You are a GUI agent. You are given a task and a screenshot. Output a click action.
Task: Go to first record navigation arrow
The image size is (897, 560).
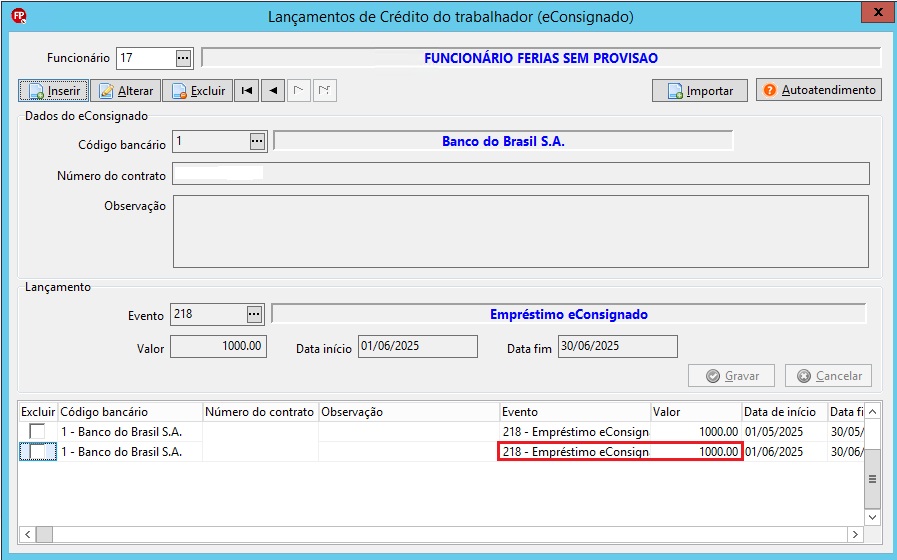click(247, 90)
